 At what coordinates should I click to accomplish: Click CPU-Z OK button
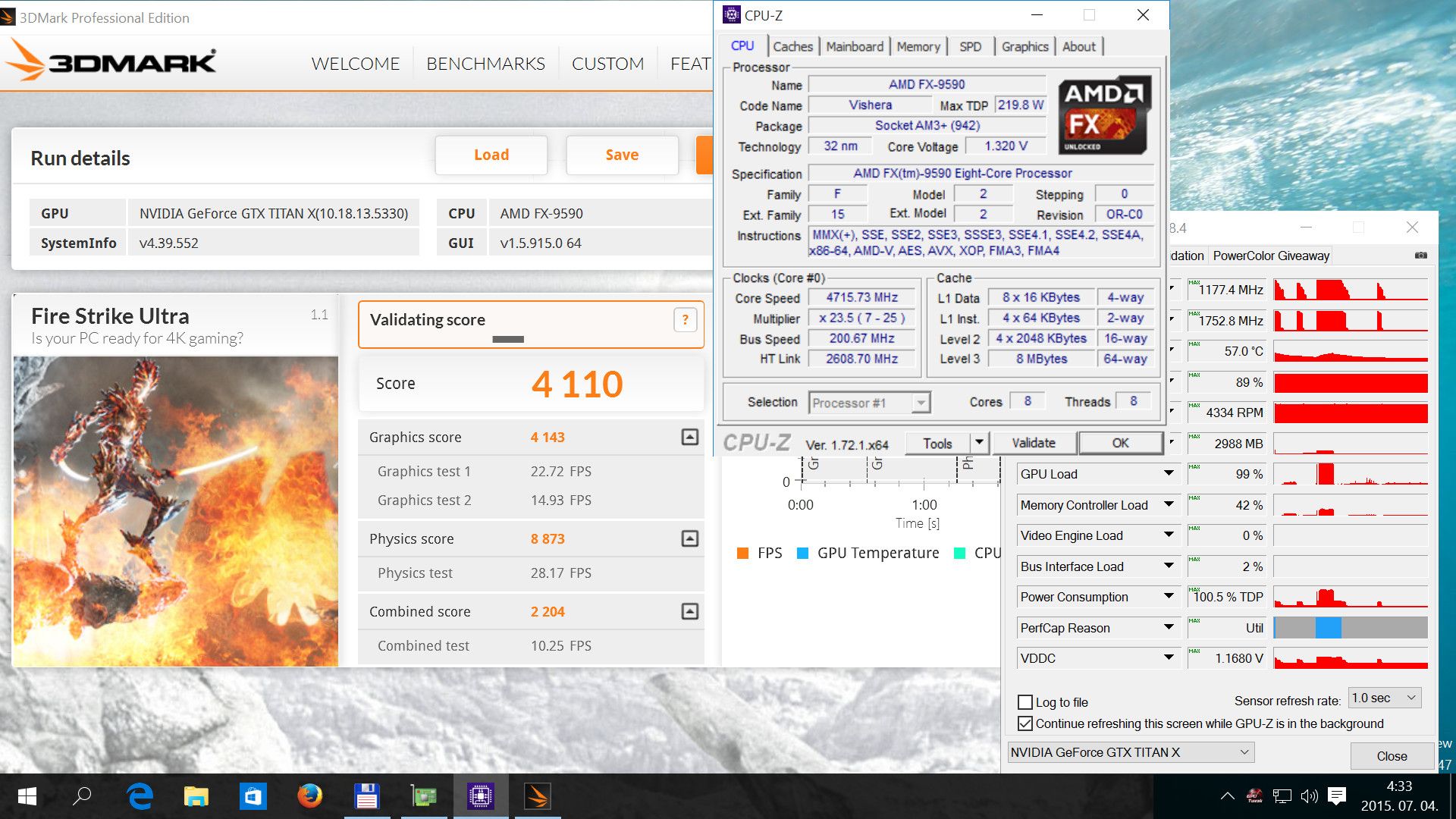1120,443
